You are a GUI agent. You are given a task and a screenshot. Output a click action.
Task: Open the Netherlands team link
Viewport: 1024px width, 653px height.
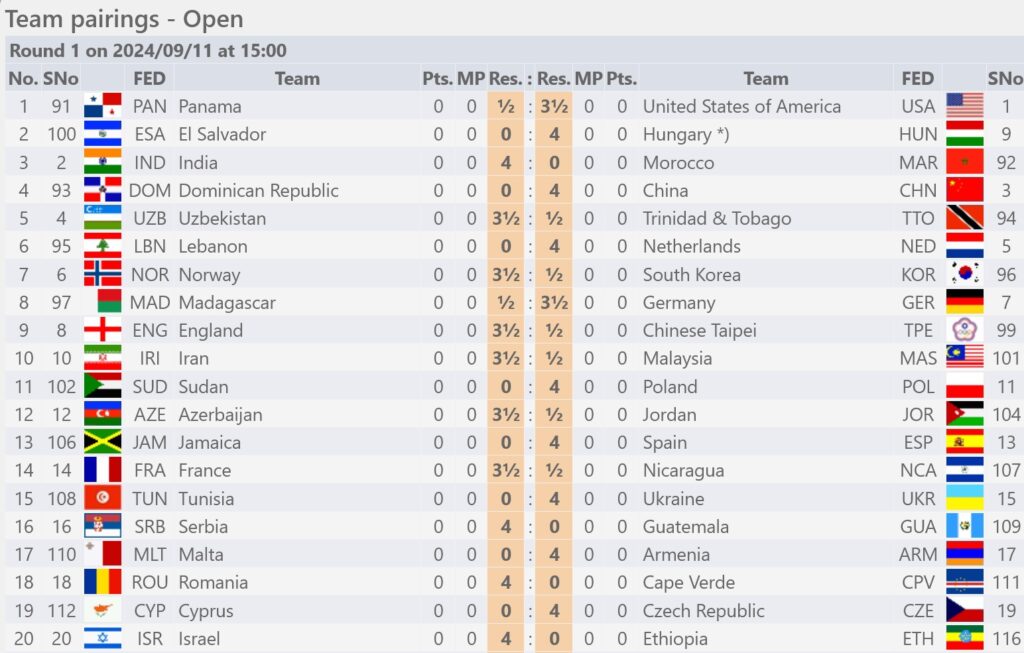[x=692, y=246]
